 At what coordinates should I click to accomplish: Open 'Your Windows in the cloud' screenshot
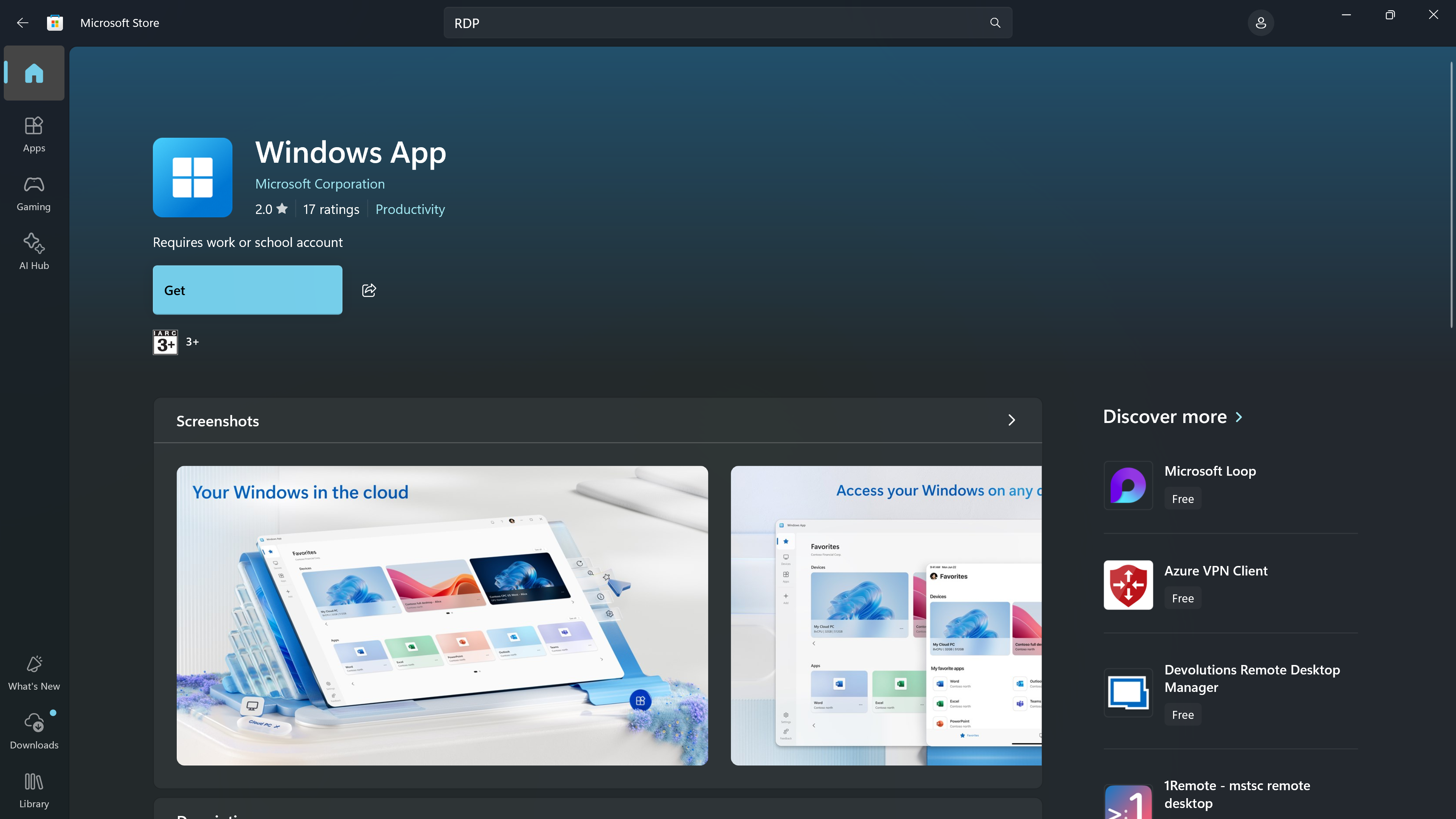442,615
